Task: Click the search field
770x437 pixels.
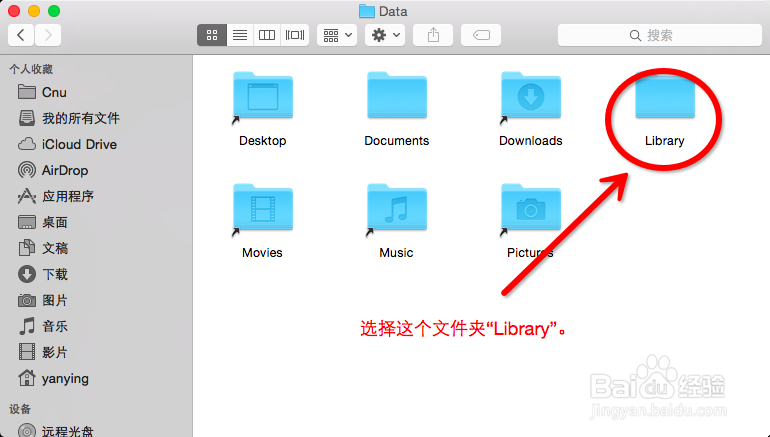Action: click(660, 35)
